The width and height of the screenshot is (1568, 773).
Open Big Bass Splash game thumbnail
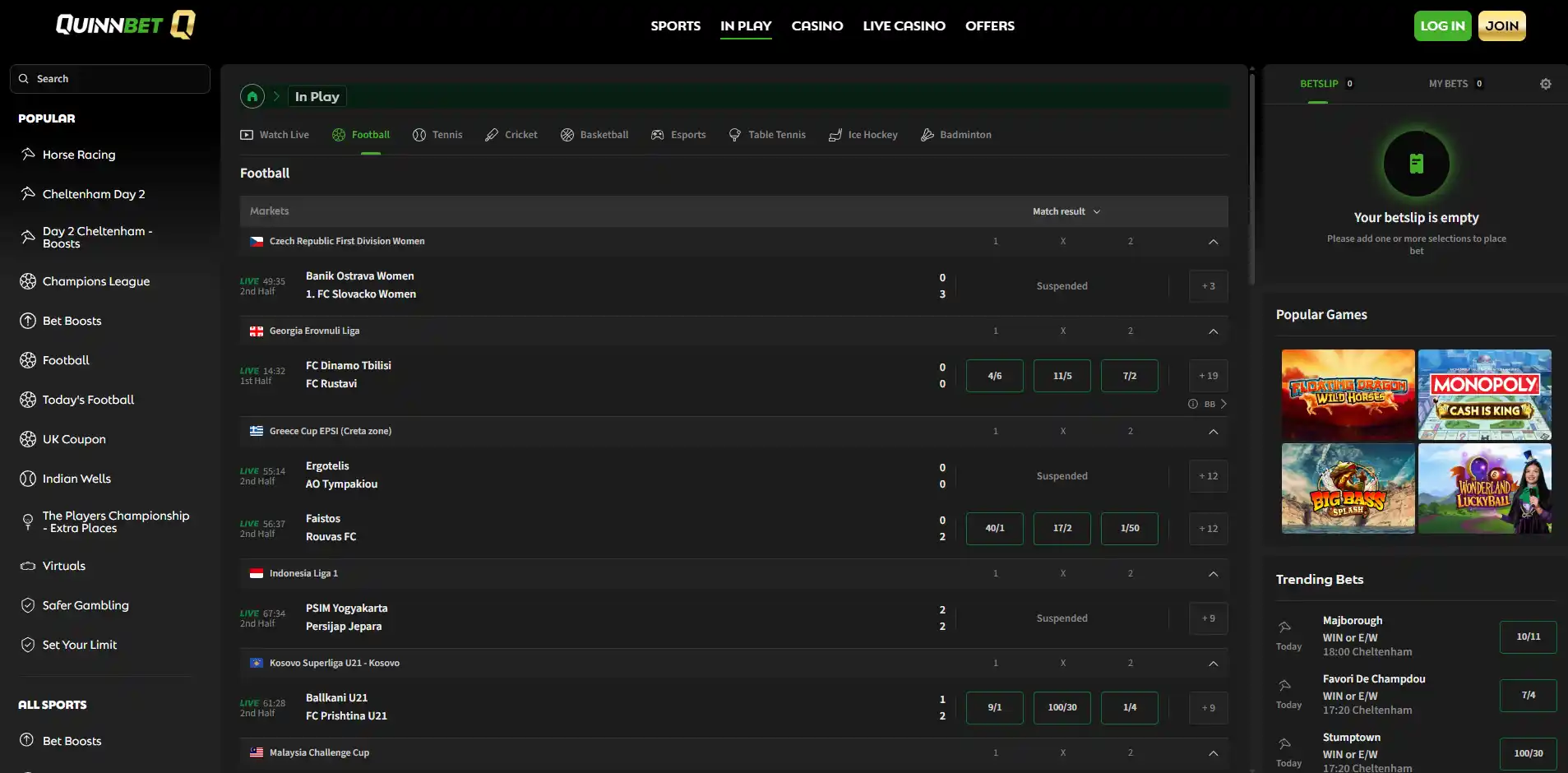pyautogui.click(x=1348, y=488)
